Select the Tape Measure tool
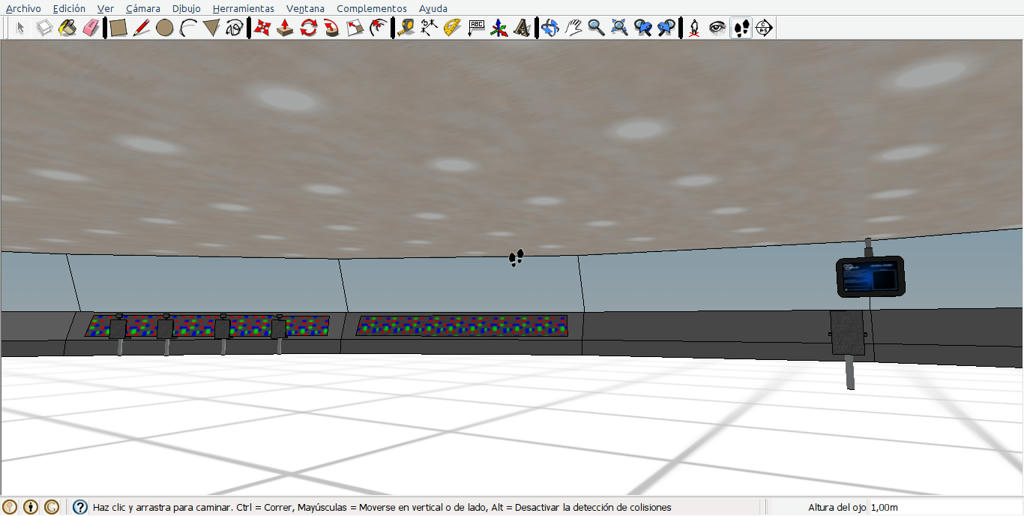Image resolution: width=1024 pixels, height=516 pixels. [406, 27]
